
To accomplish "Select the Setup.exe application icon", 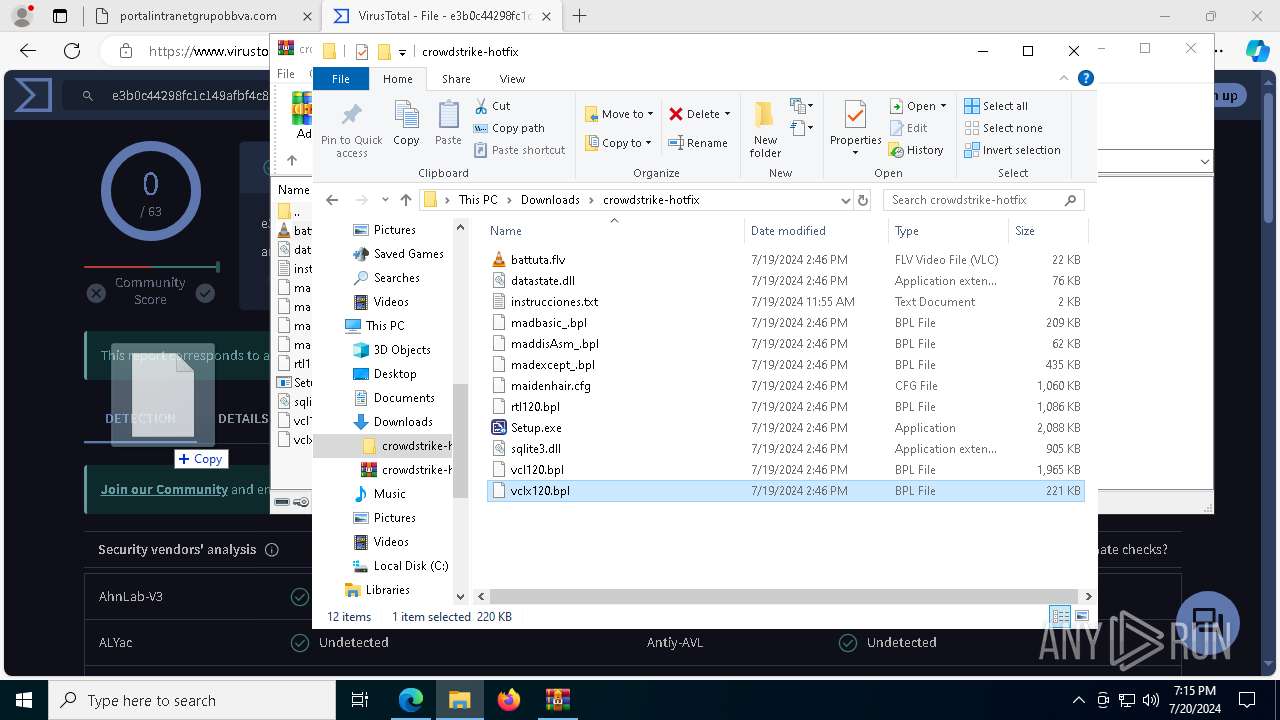I will 500,427.
